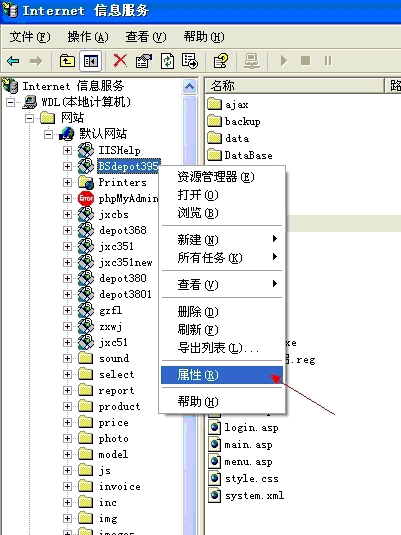Toggle the show/hide console tree icon

click(x=90, y=61)
